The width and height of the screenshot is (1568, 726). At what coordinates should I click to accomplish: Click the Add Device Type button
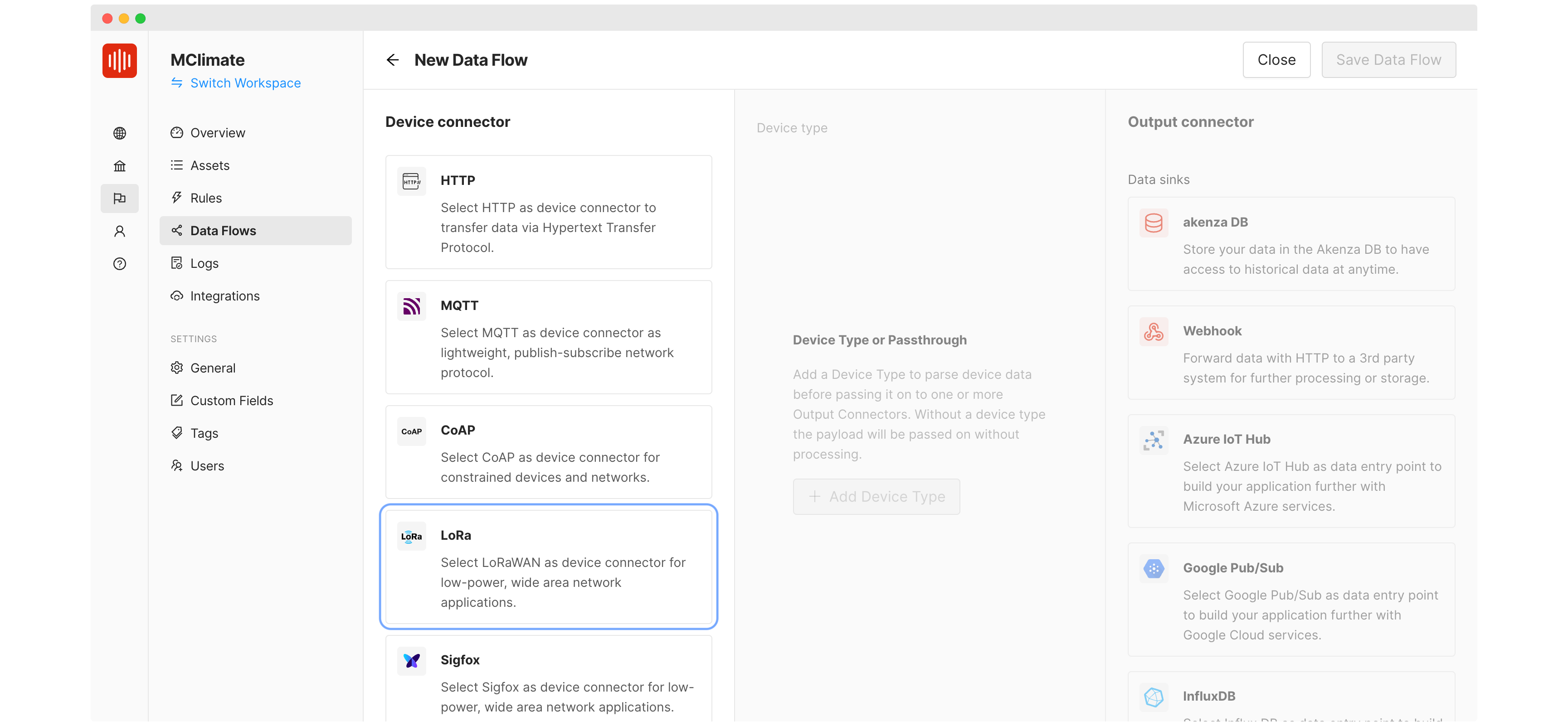point(876,497)
